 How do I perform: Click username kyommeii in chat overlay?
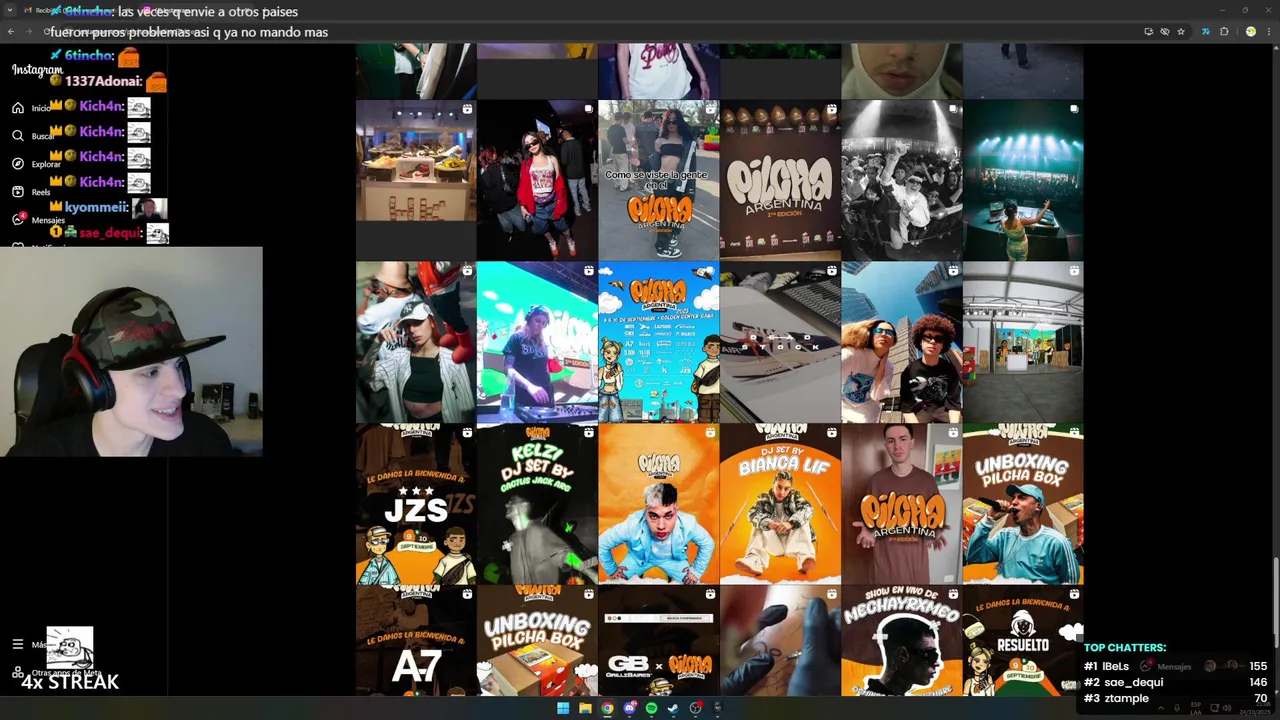96,207
